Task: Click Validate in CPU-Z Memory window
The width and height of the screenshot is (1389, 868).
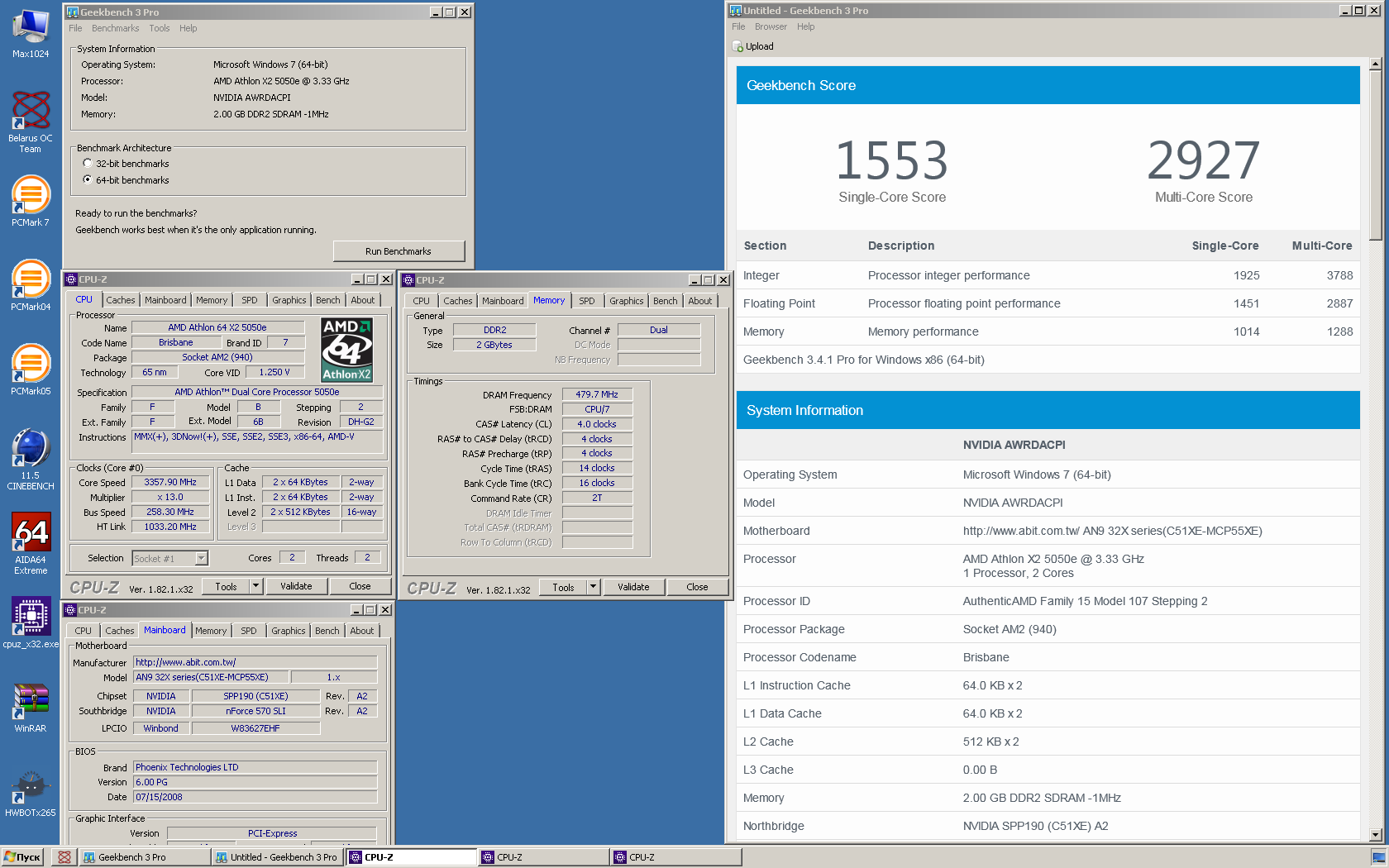Action: [633, 587]
